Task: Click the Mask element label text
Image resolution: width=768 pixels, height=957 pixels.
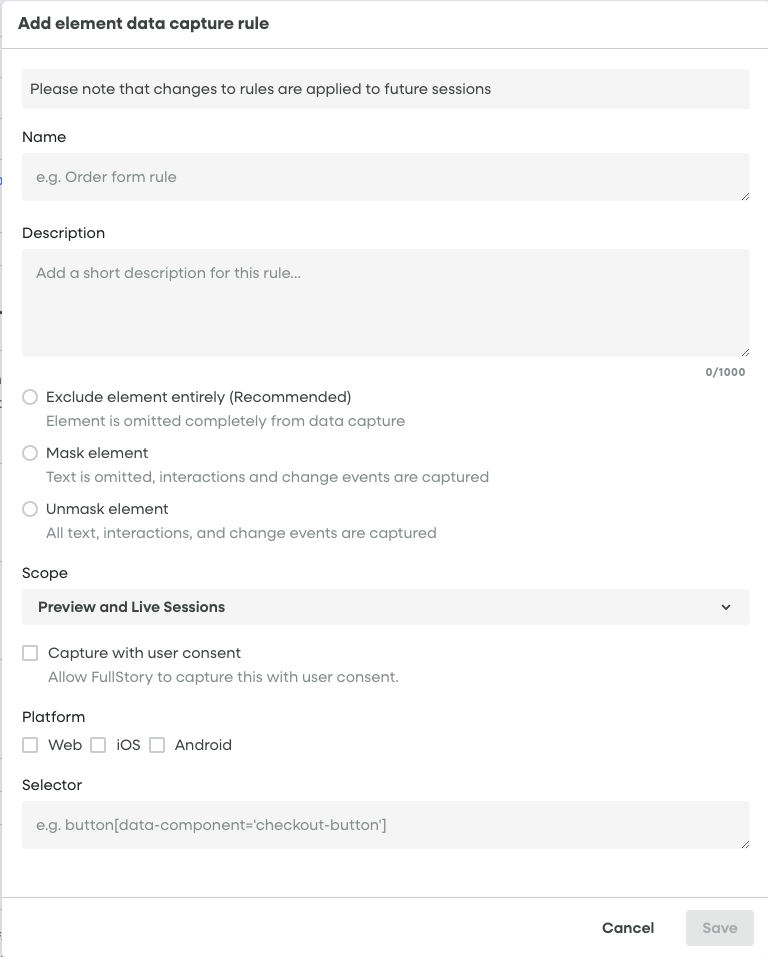Action: (x=97, y=453)
